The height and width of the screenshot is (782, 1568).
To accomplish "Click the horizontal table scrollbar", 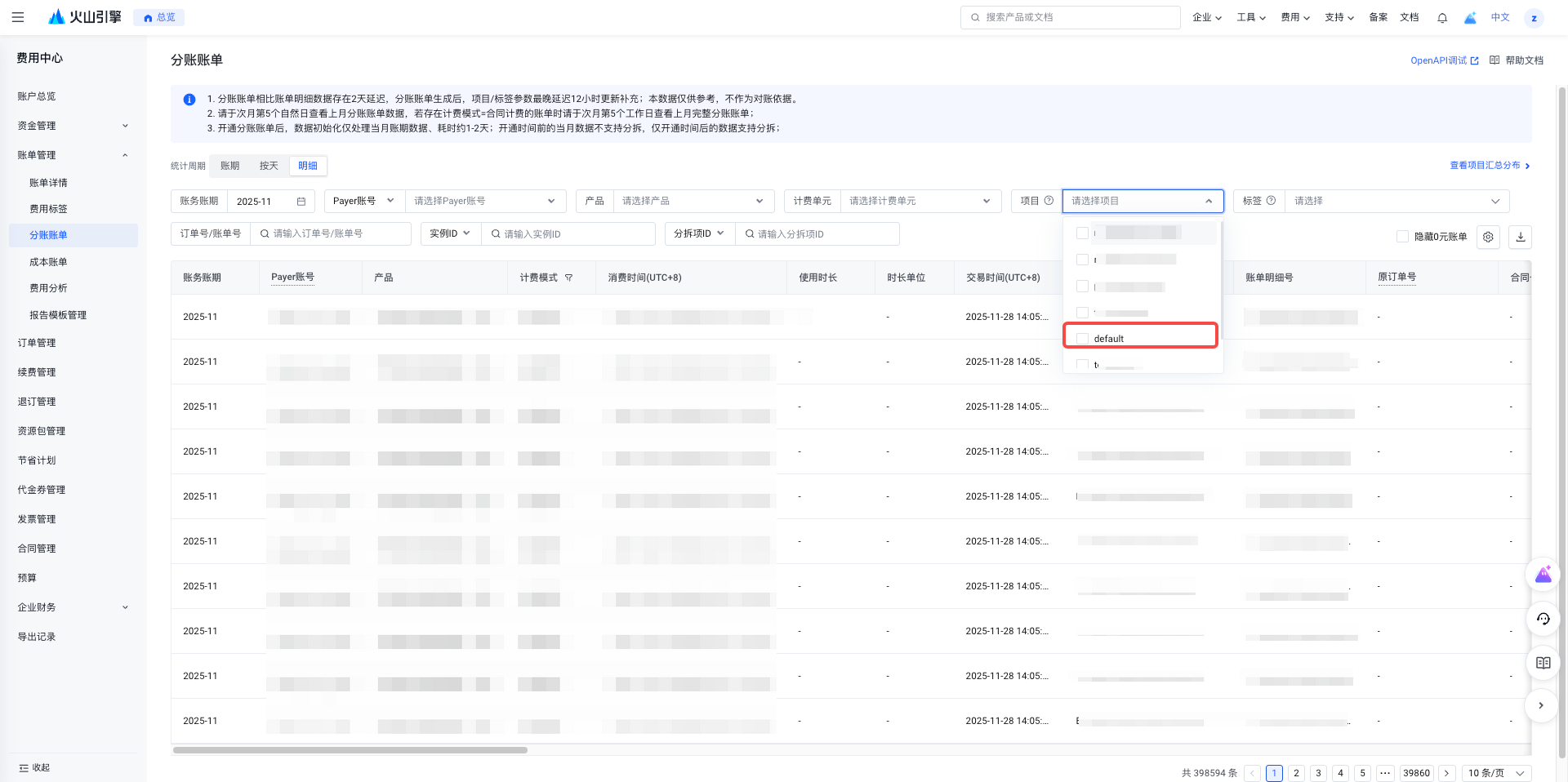I will 350,749.
